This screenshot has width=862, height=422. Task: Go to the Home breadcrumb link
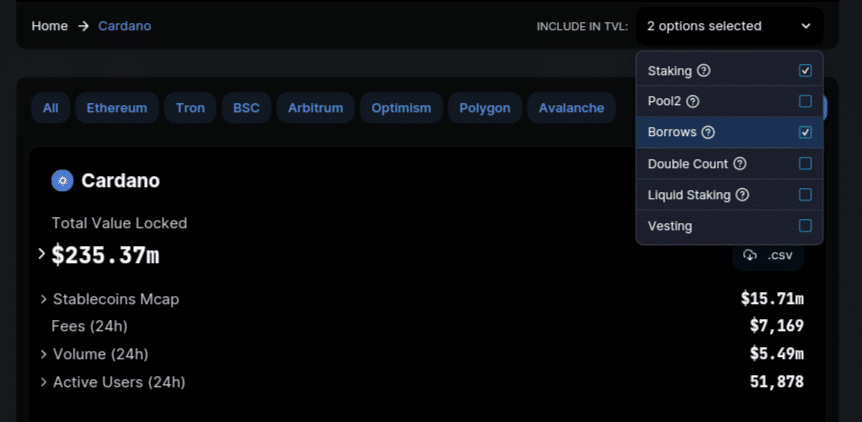(49, 26)
